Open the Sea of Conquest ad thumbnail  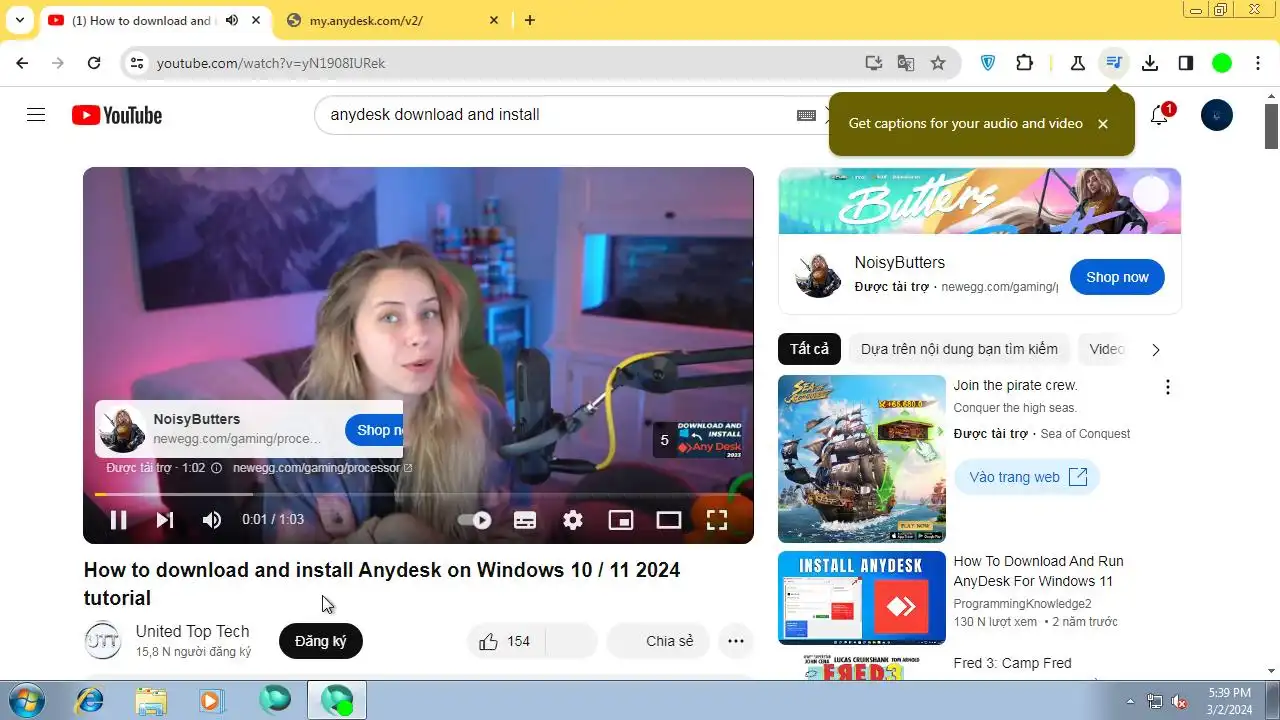point(862,459)
